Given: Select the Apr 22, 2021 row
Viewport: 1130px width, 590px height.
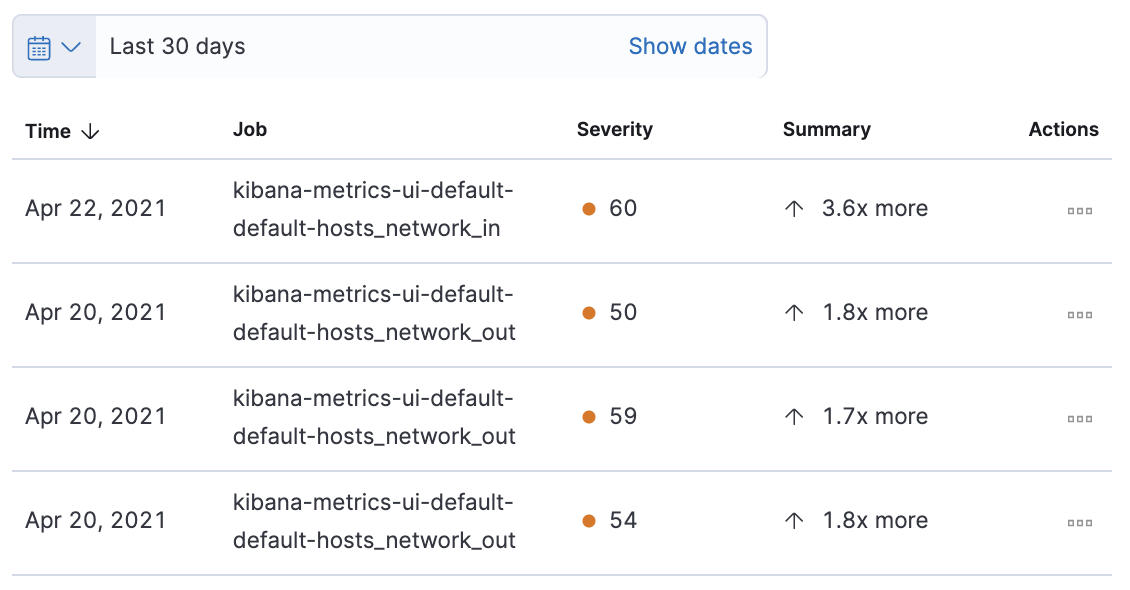Looking at the screenshot, I should pos(96,209).
